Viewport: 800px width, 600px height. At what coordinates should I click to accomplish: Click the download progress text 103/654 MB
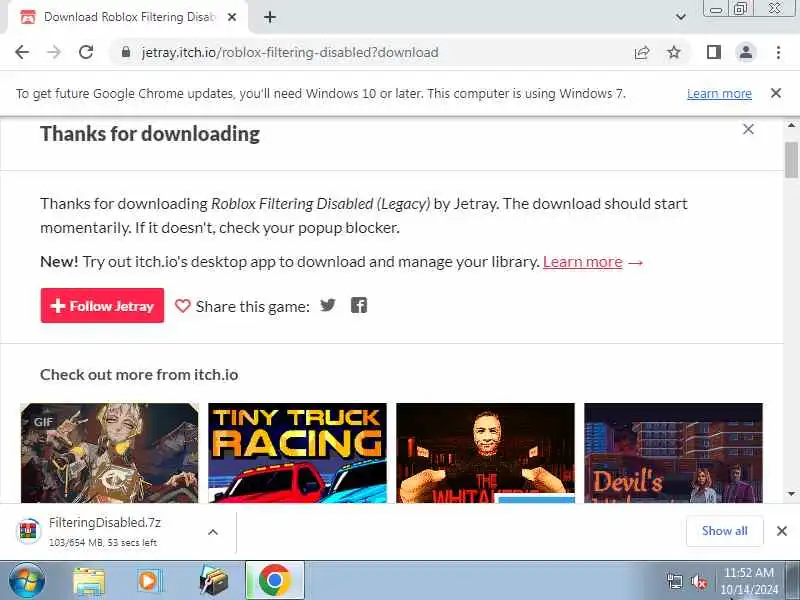(x=103, y=543)
